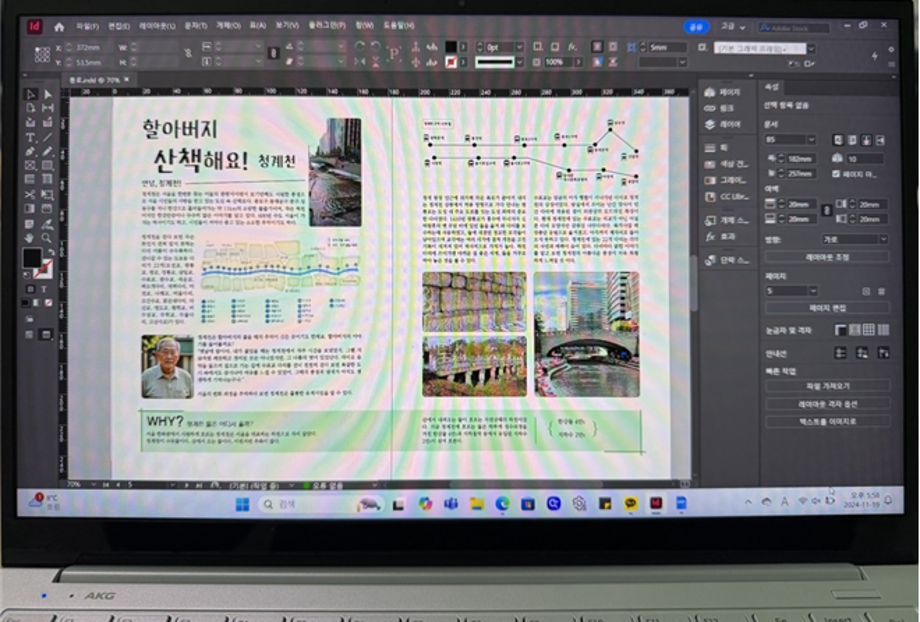Screen dimensions: 920x622
Task: Open the 파일(F) menu
Action: tap(87, 27)
